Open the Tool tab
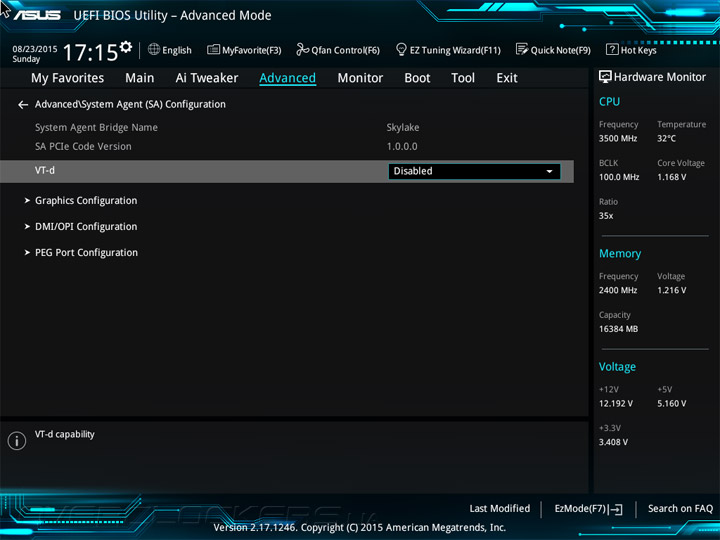Screen dimensions: 720x540 pyautogui.click(x=463, y=78)
